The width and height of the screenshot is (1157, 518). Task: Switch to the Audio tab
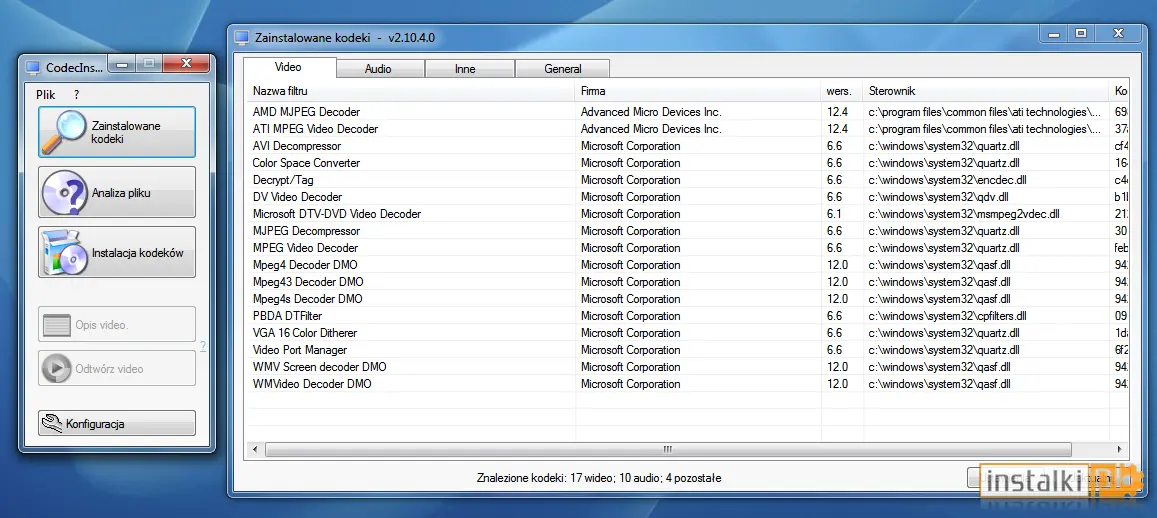pos(379,69)
